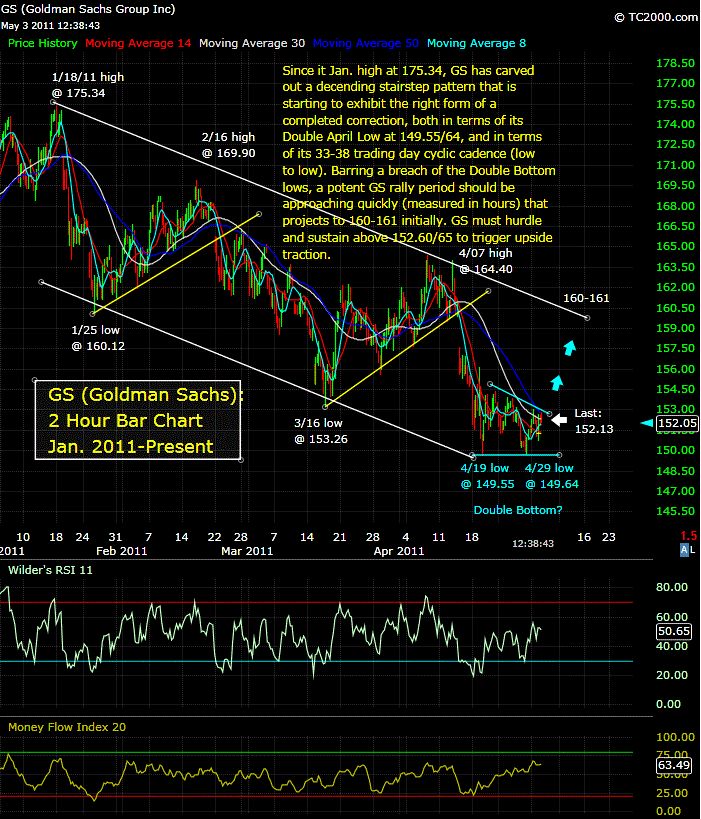The image size is (701, 819).
Task: Select the 2/16 high @ 169.90 annotation
Action: point(228,145)
